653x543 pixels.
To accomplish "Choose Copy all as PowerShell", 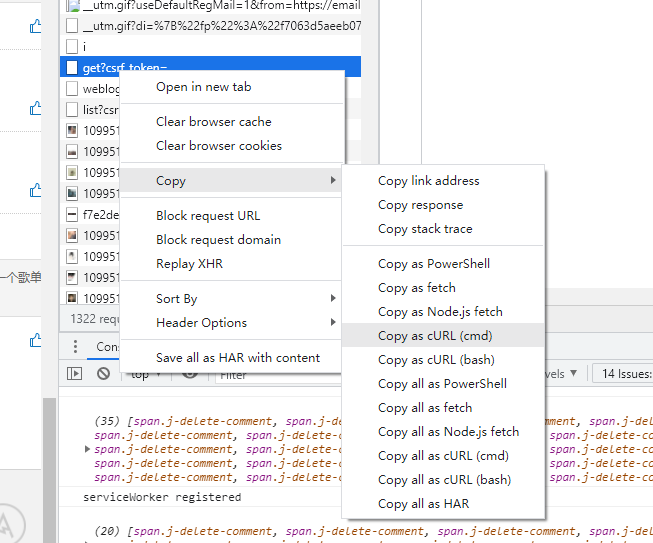I will tap(443, 384).
